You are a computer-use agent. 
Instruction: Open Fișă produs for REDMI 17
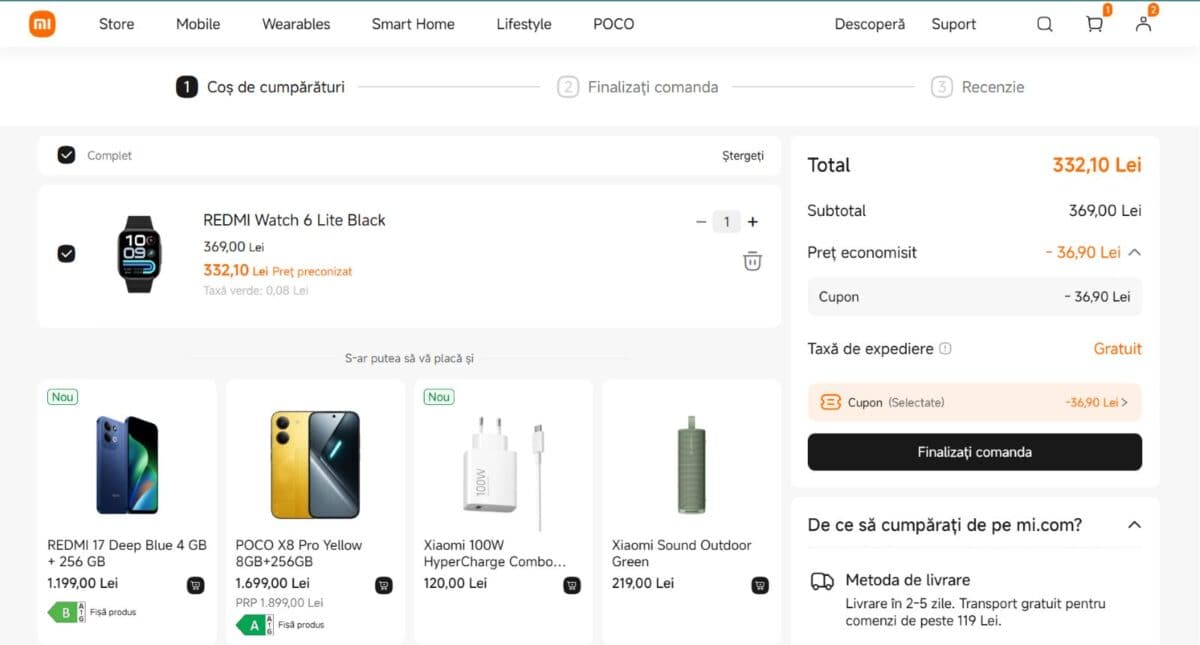112,612
